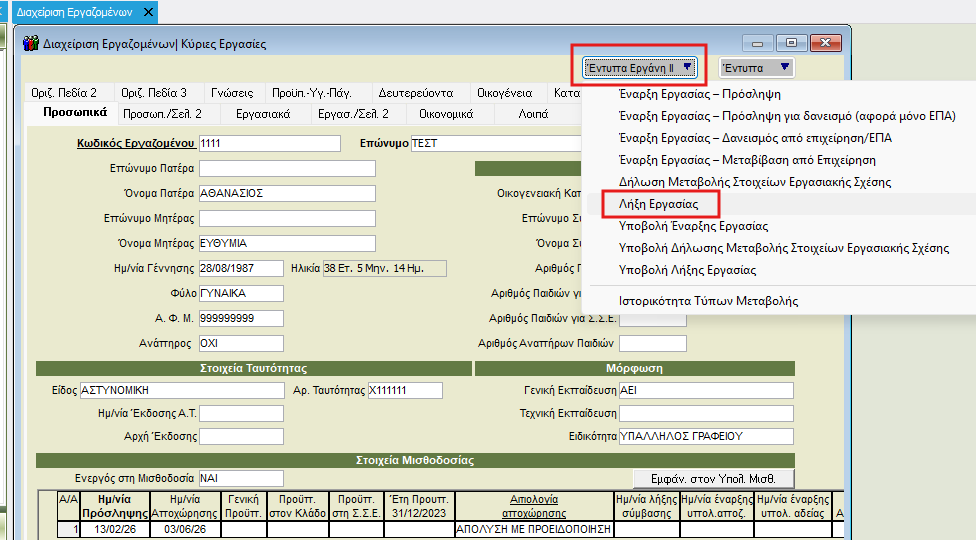The width and height of the screenshot is (976, 540).
Task: Open the Οικονομικά tab
Action: pyautogui.click(x=445, y=114)
